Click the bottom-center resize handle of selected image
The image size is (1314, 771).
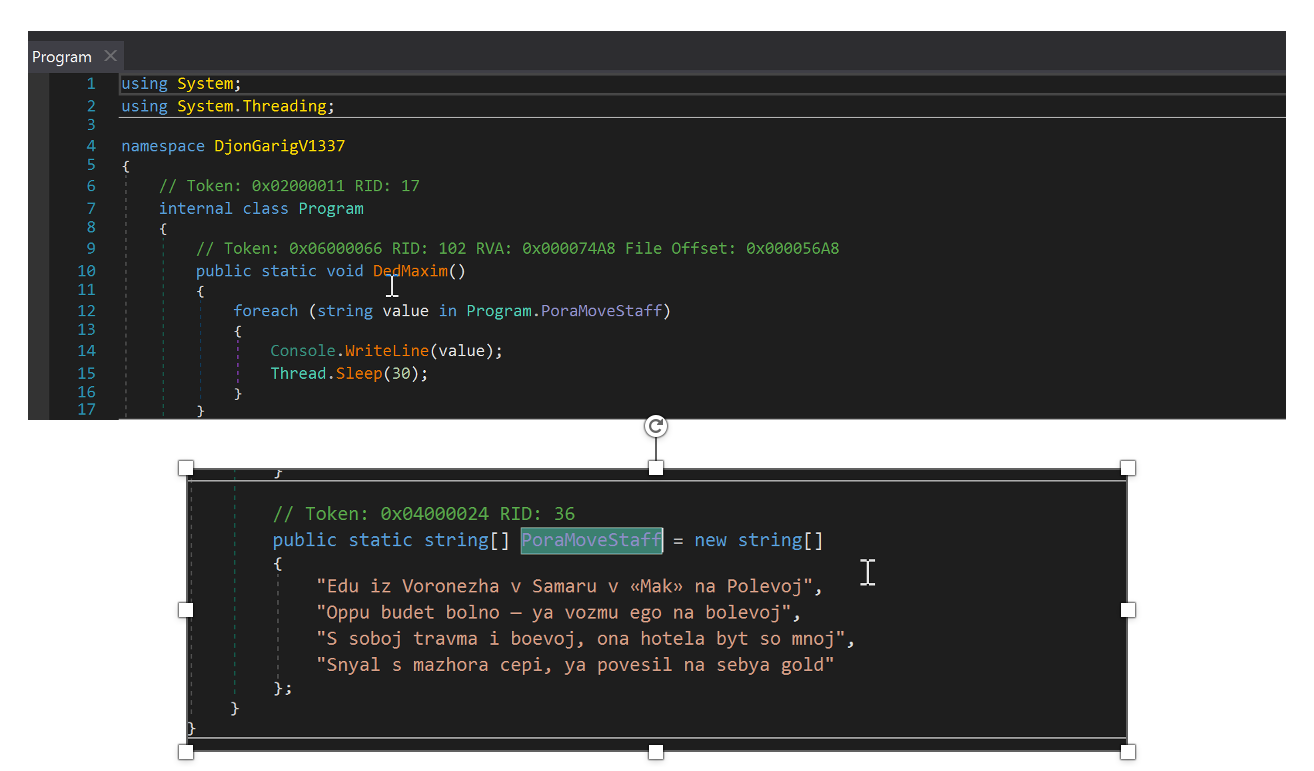[x=656, y=751]
